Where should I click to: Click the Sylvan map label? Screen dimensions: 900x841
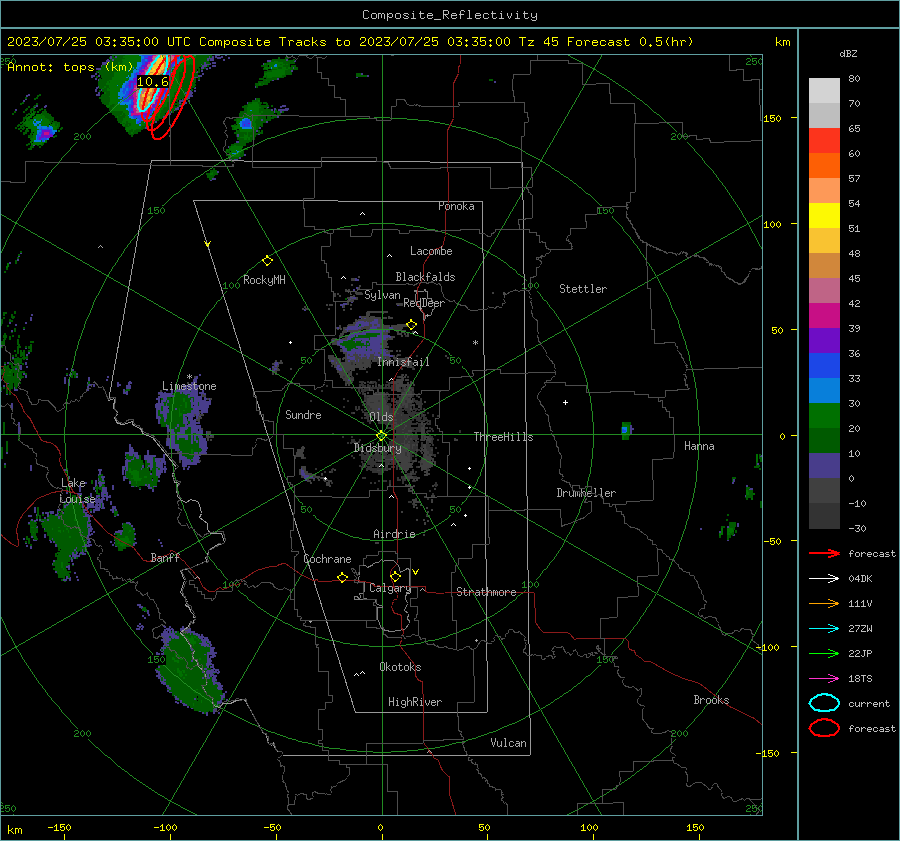coord(382,295)
